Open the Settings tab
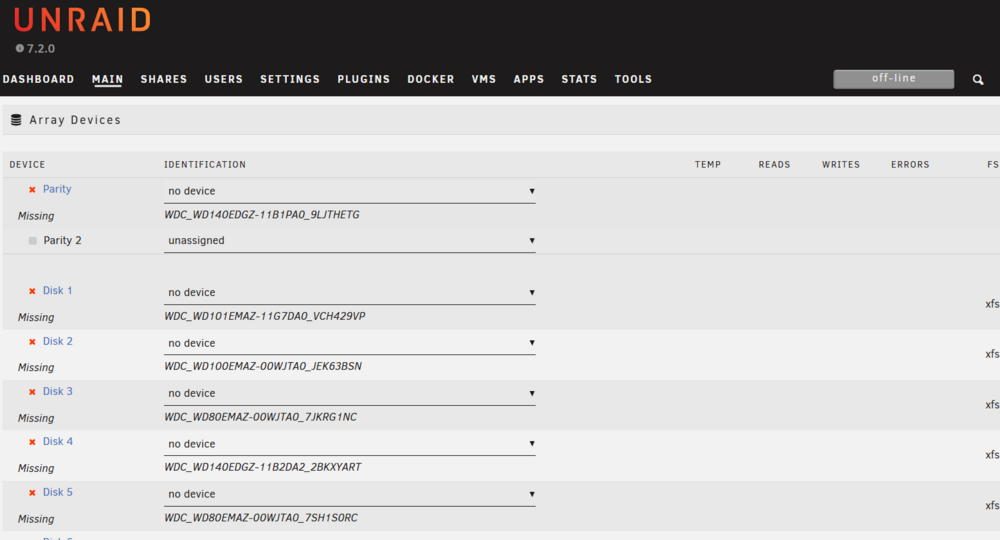The image size is (1000, 540). click(290, 79)
